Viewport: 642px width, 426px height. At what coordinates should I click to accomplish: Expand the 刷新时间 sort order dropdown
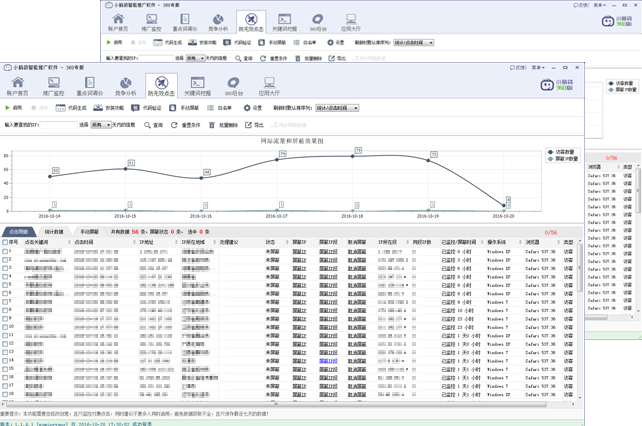pos(337,107)
